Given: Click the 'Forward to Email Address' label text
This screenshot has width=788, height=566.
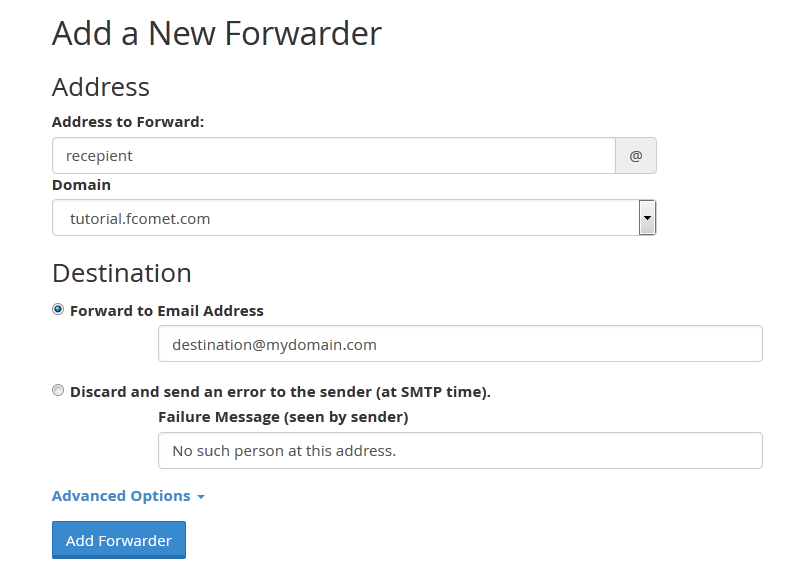Looking at the screenshot, I should click(167, 311).
